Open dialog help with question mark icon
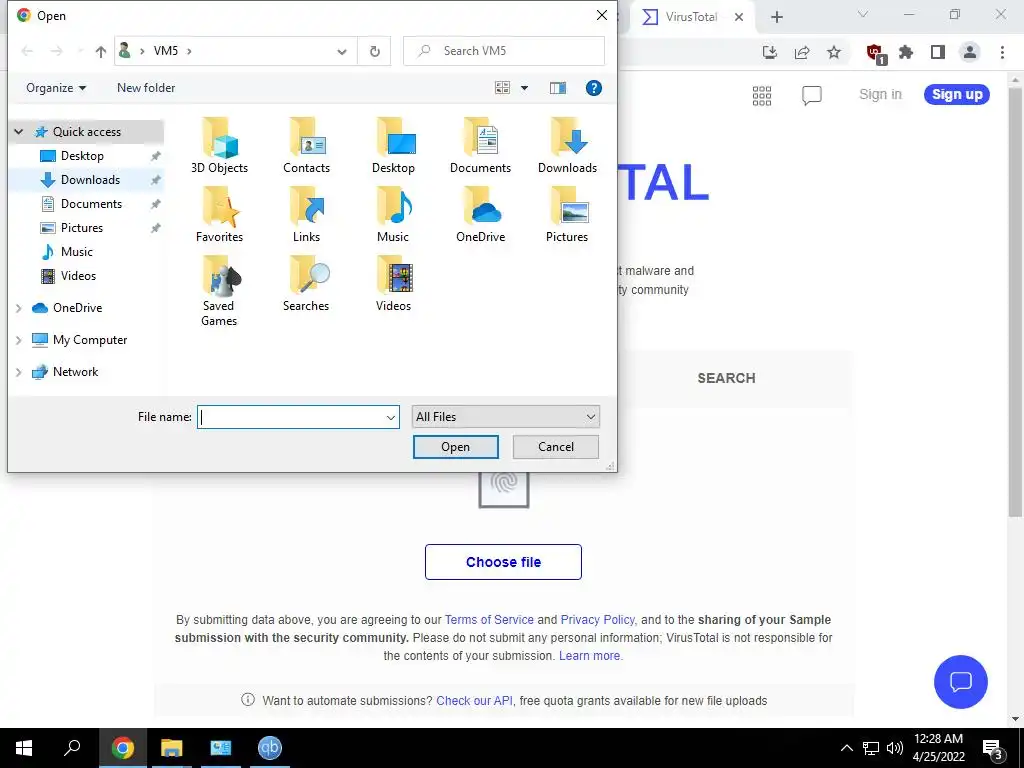 tap(594, 88)
